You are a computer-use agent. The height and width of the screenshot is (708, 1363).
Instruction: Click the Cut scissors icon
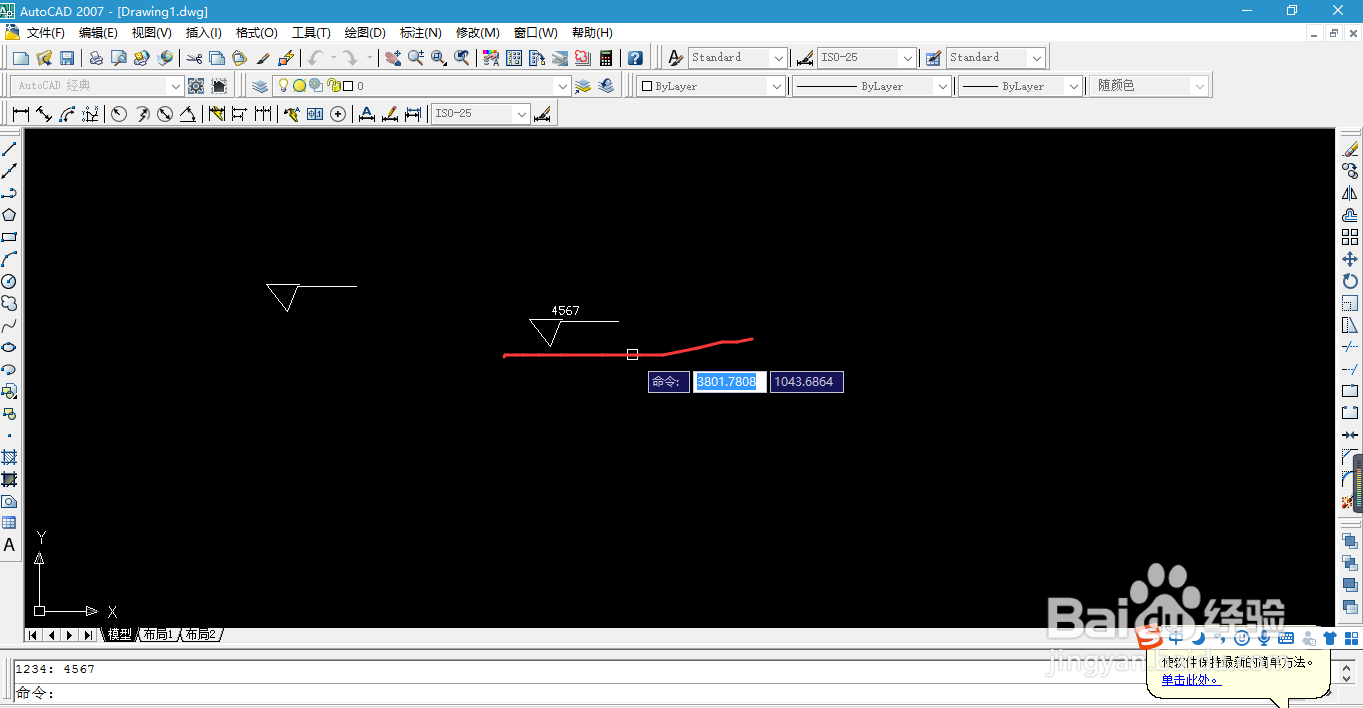(x=195, y=58)
